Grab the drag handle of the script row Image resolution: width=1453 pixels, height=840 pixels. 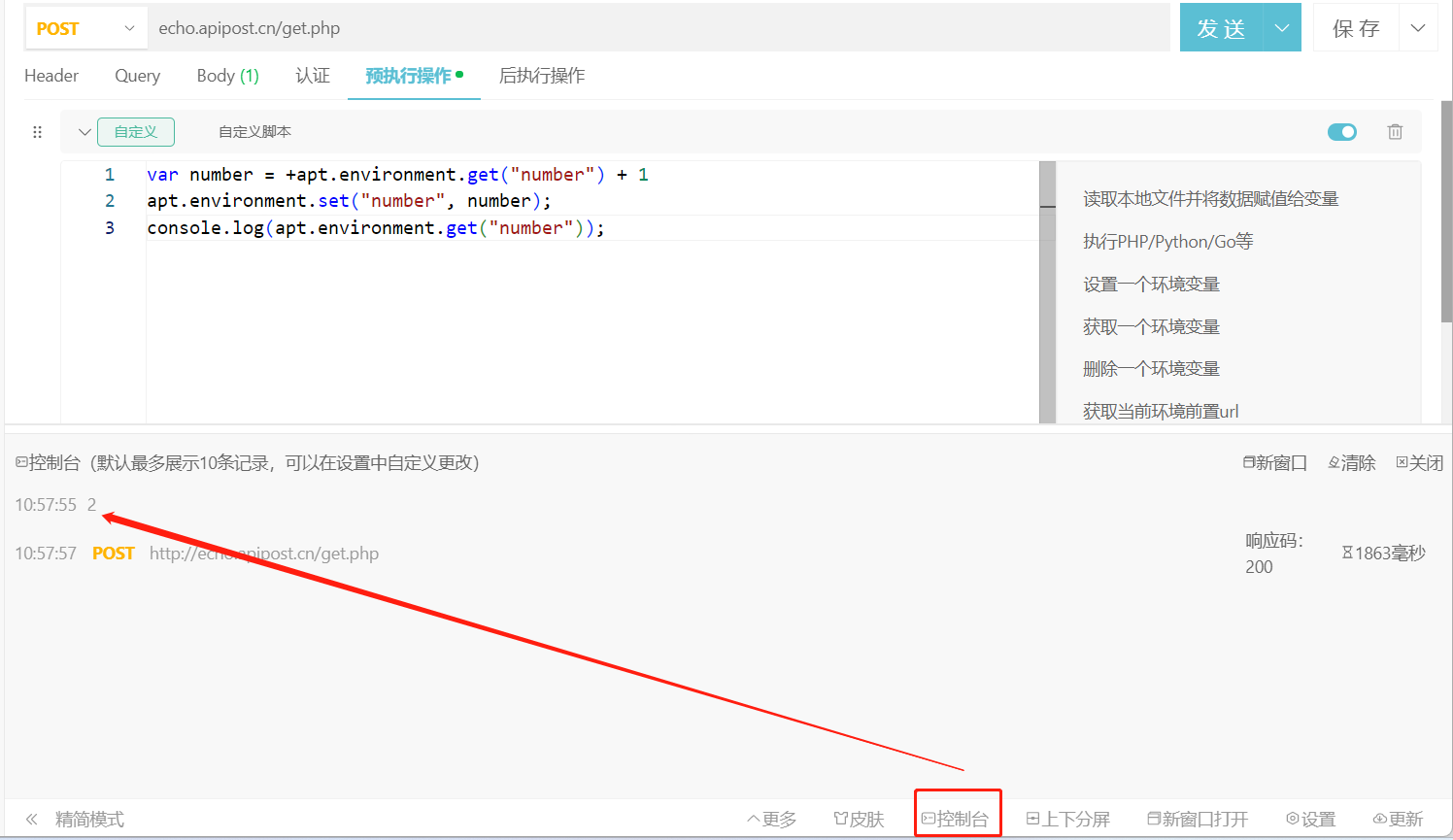(x=38, y=132)
